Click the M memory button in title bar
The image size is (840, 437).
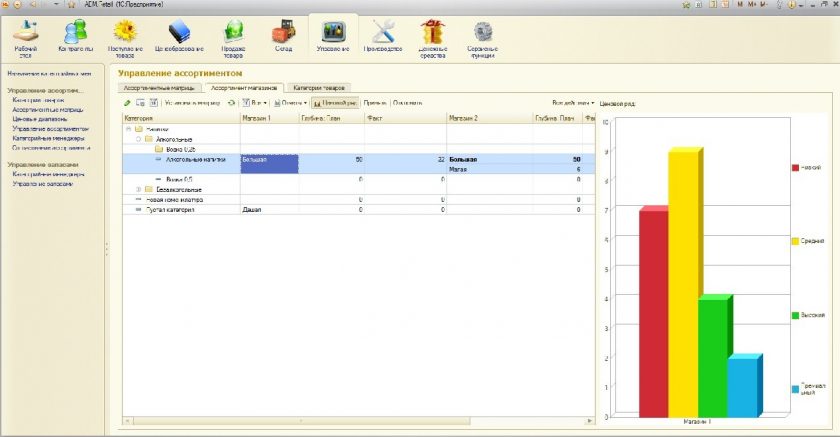(x=740, y=4)
